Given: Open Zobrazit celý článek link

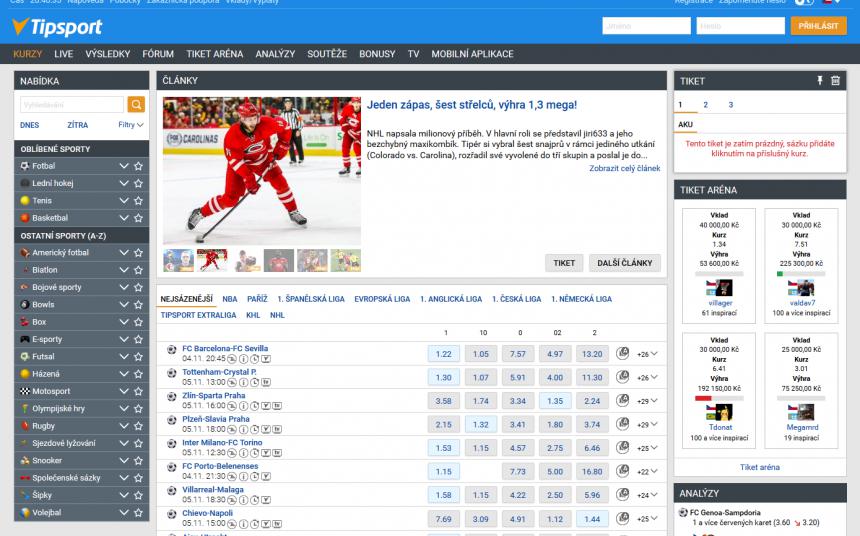Looking at the screenshot, I should pos(625,168).
